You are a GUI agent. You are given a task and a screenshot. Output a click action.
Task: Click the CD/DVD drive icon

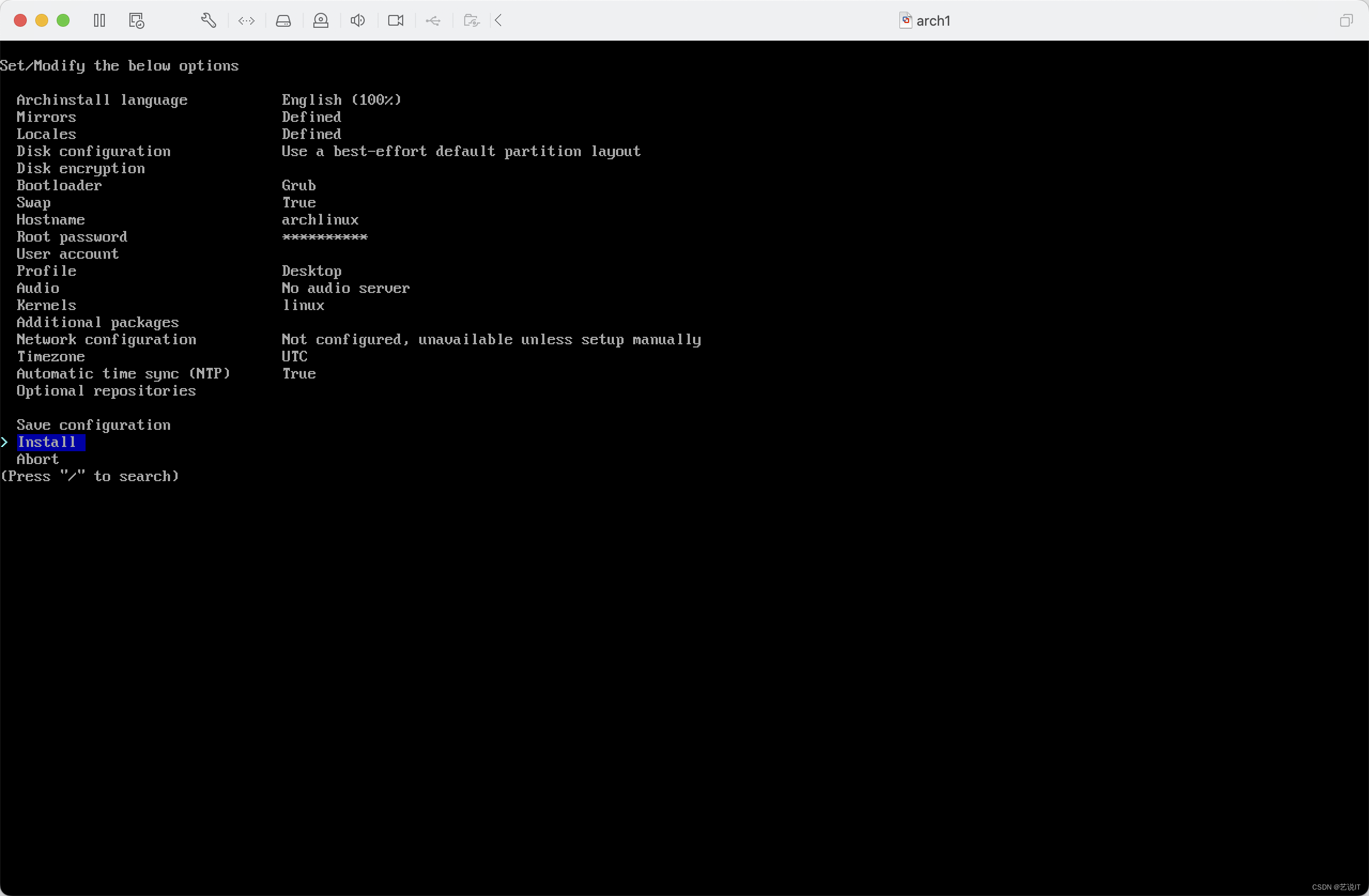(320, 21)
